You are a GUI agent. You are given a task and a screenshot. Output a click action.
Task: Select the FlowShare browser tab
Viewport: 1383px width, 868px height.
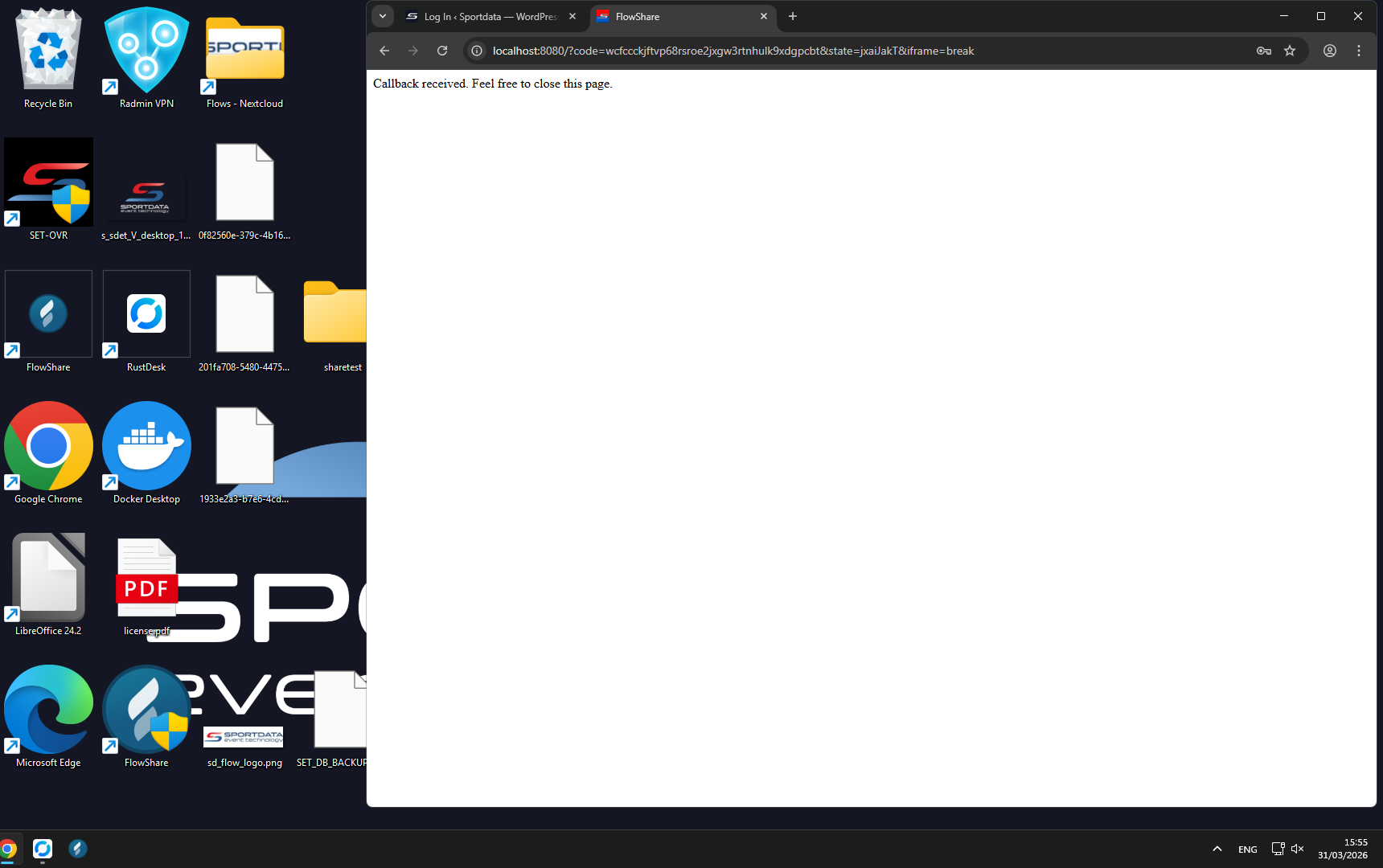(x=675, y=16)
